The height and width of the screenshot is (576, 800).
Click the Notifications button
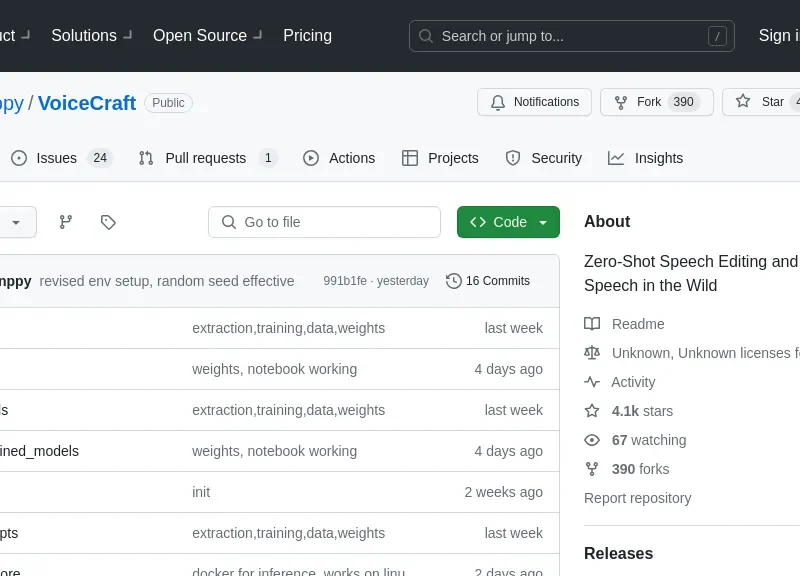(x=534, y=102)
